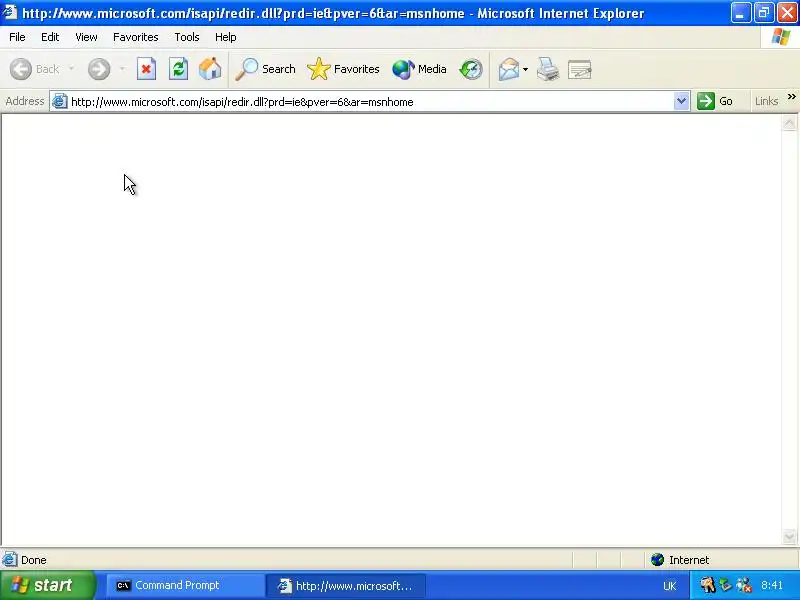Image resolution: width=800 pixels, height=600 pixels.
Task: Open the Media pane
Action: pyautogui.click(x=419, y=69)
